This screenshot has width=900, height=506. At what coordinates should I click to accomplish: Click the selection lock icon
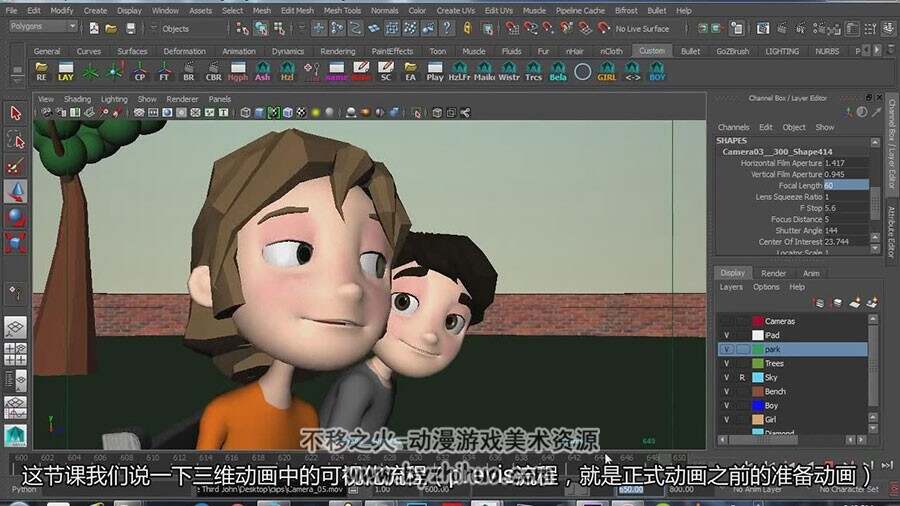[x=467, y=28]
